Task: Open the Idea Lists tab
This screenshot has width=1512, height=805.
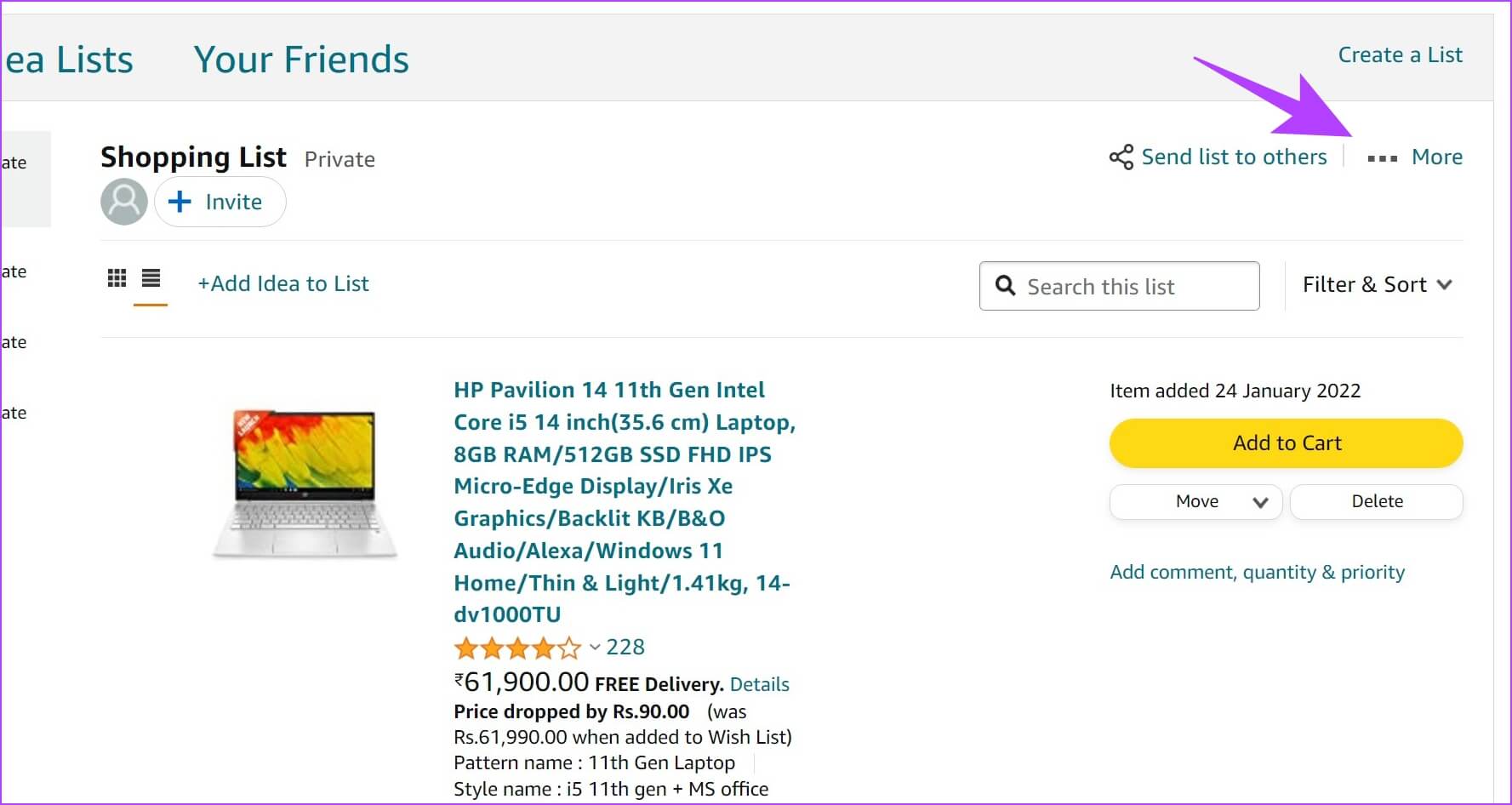Action: (68, 60)
